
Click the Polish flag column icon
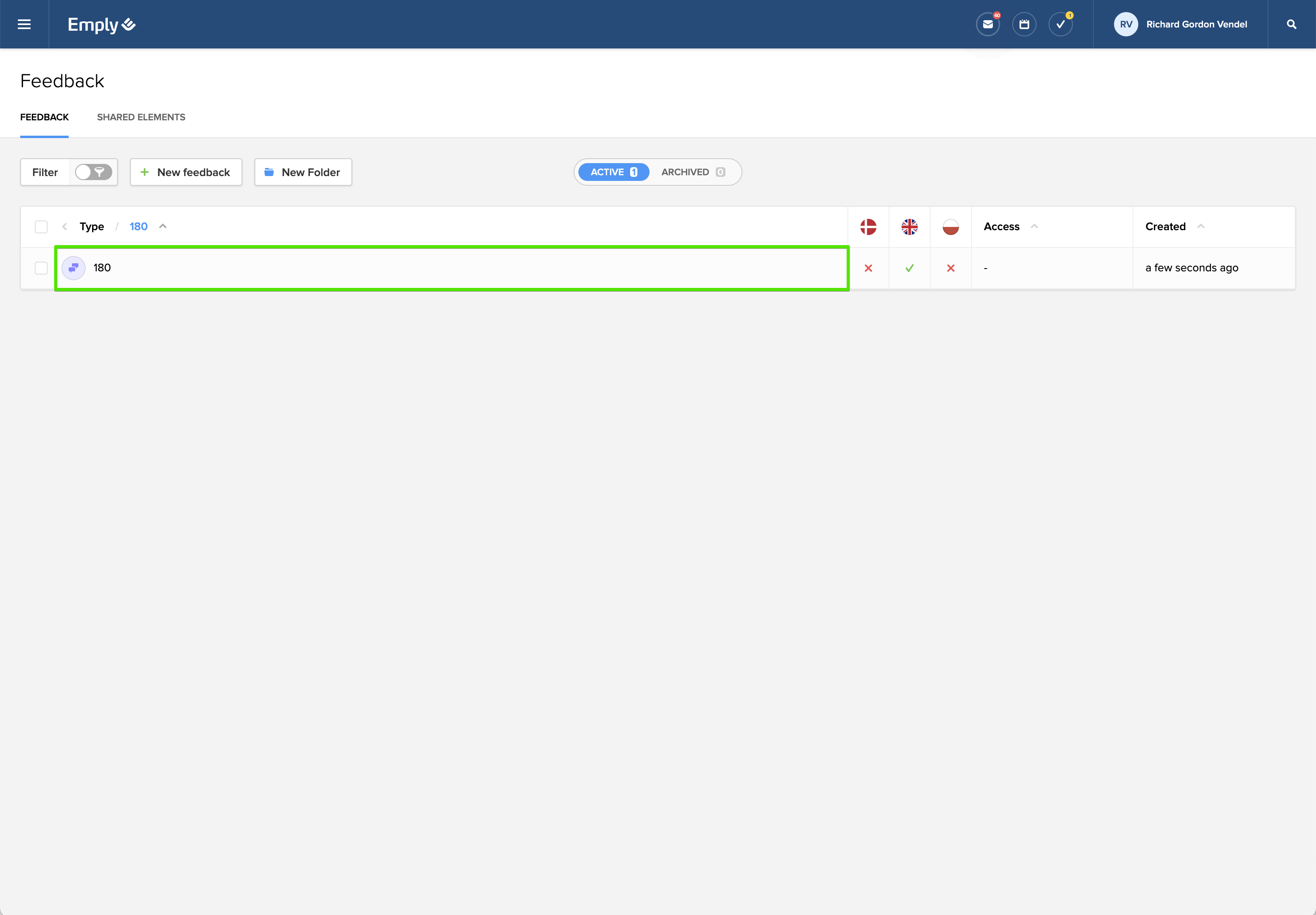pos(950,227)
